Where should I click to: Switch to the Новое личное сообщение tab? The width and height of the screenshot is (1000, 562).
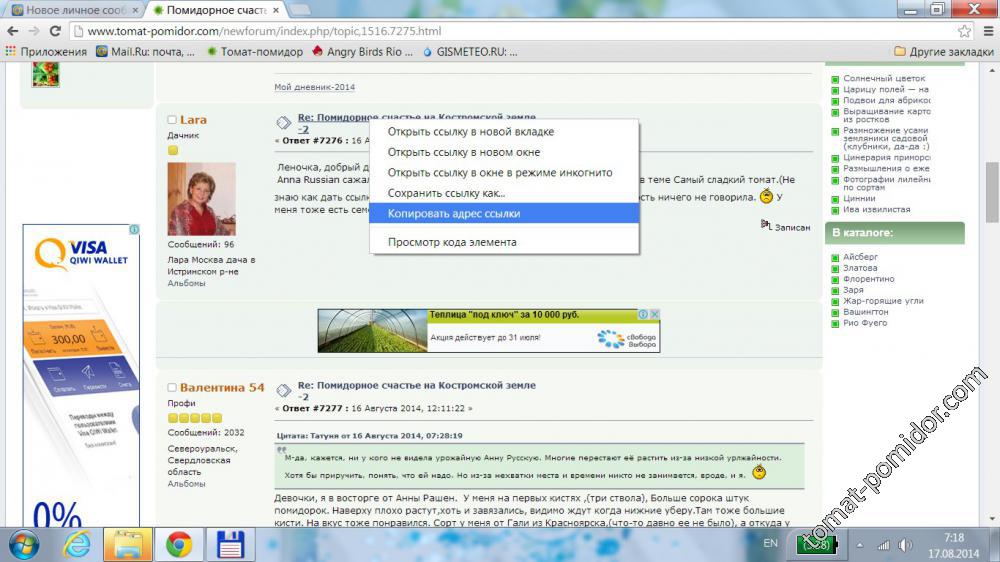click(70, 10)
